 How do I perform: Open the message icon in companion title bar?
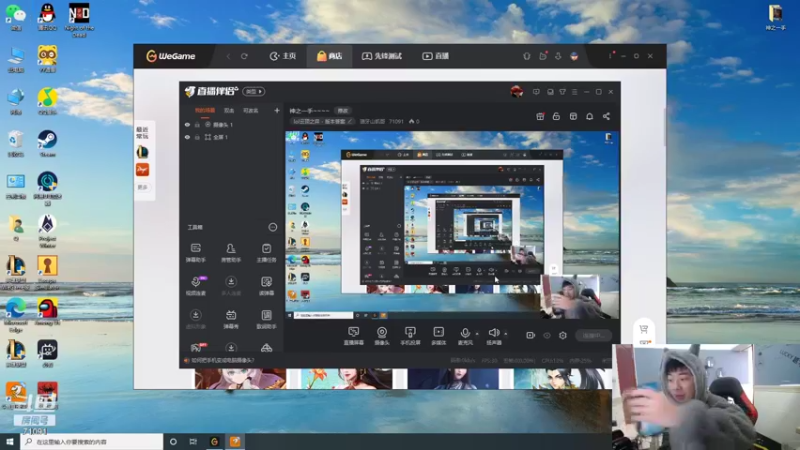click(536, 92)
